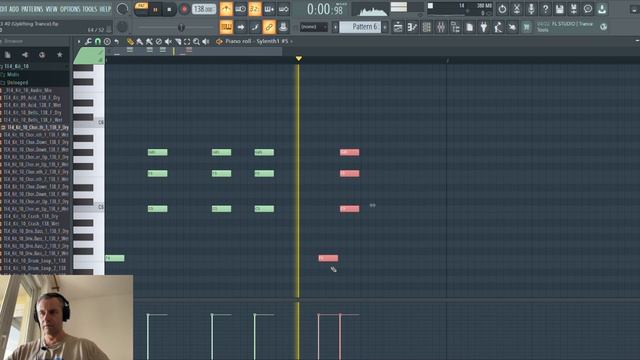Toggle overdub recording mode
The image size is (640, 360).
pos(269,9)
